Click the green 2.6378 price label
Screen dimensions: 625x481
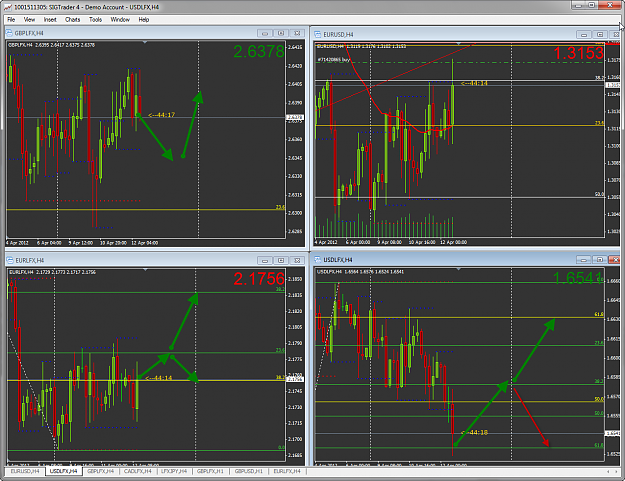(x=259, y=51)
